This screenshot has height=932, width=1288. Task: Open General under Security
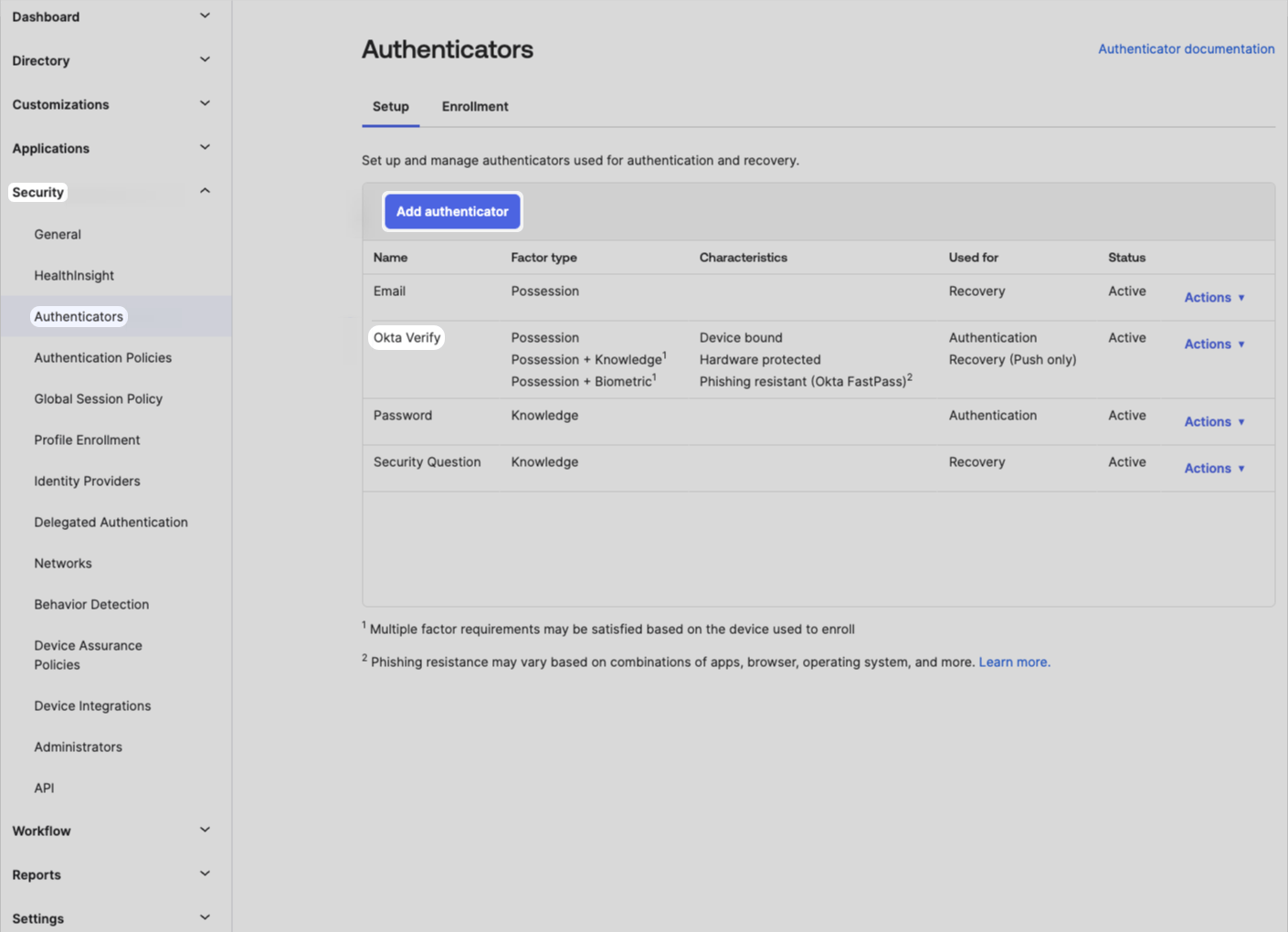coord(58,234)
